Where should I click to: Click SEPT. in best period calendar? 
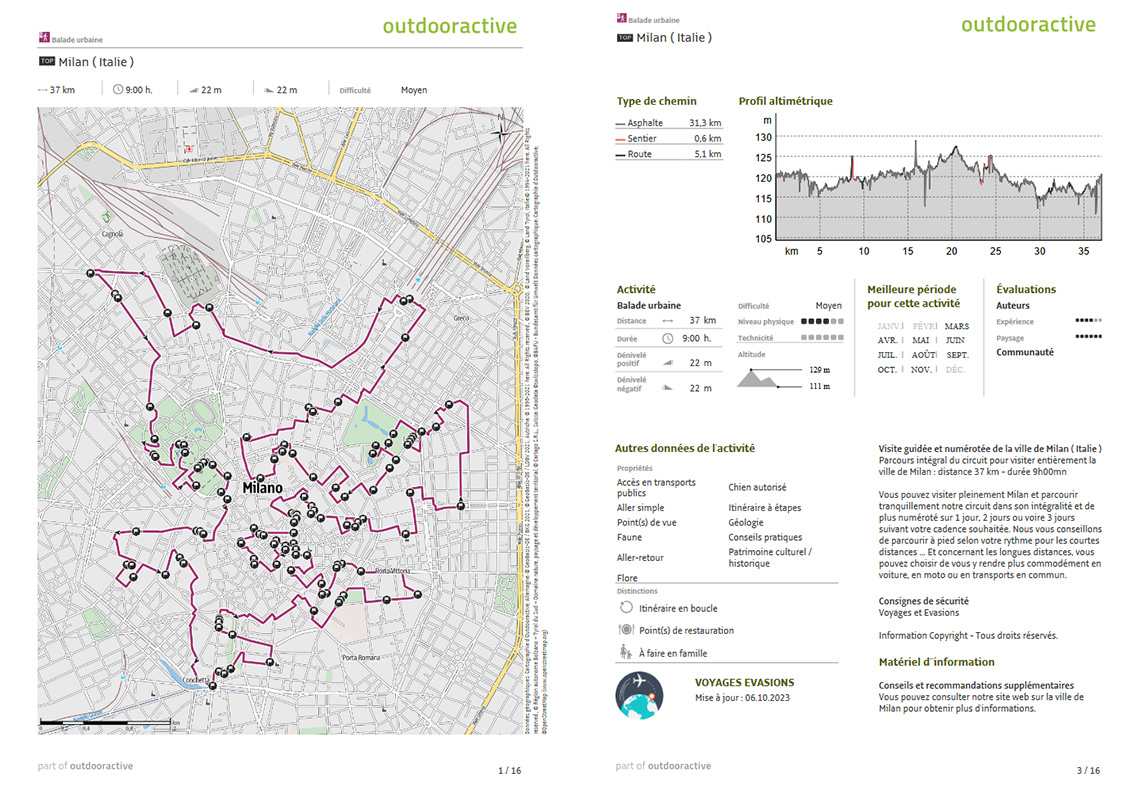[958, 355]
